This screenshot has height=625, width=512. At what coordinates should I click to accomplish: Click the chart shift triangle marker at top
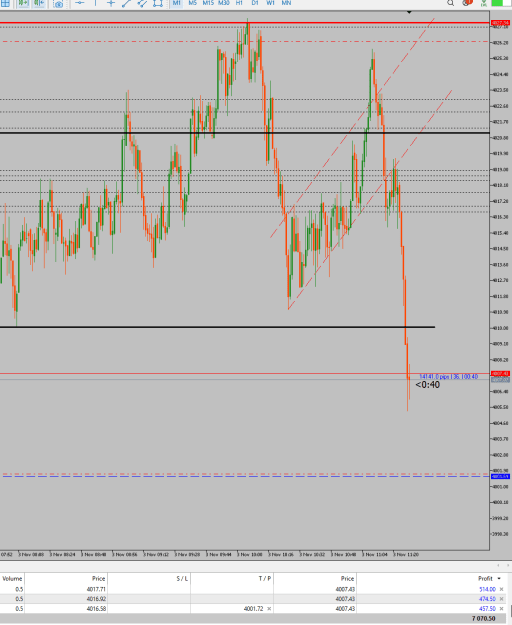(409, 12)
